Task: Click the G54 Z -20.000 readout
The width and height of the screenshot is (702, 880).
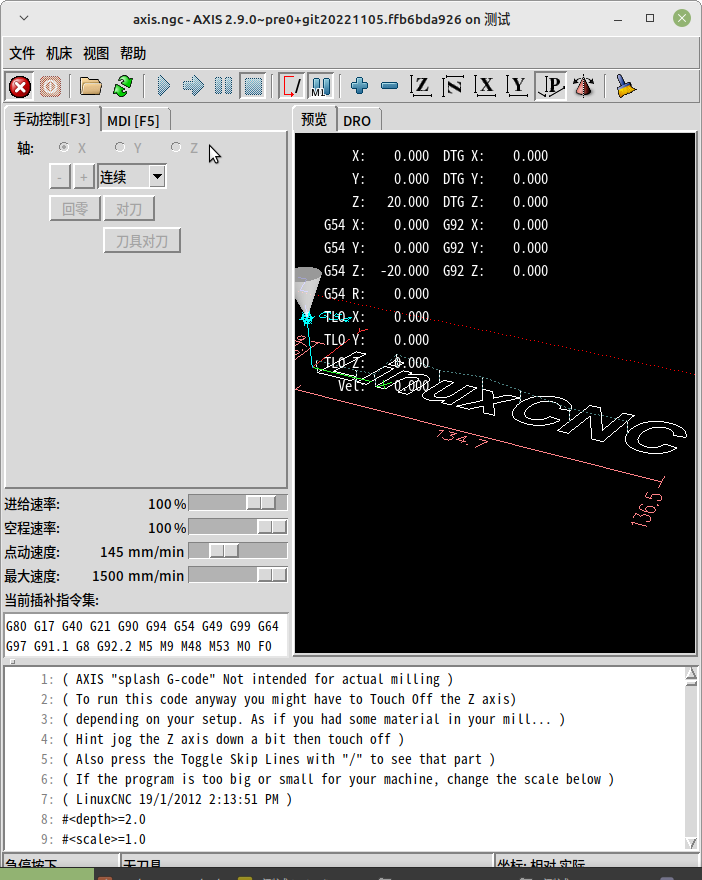Action: (x=377, y=271)
